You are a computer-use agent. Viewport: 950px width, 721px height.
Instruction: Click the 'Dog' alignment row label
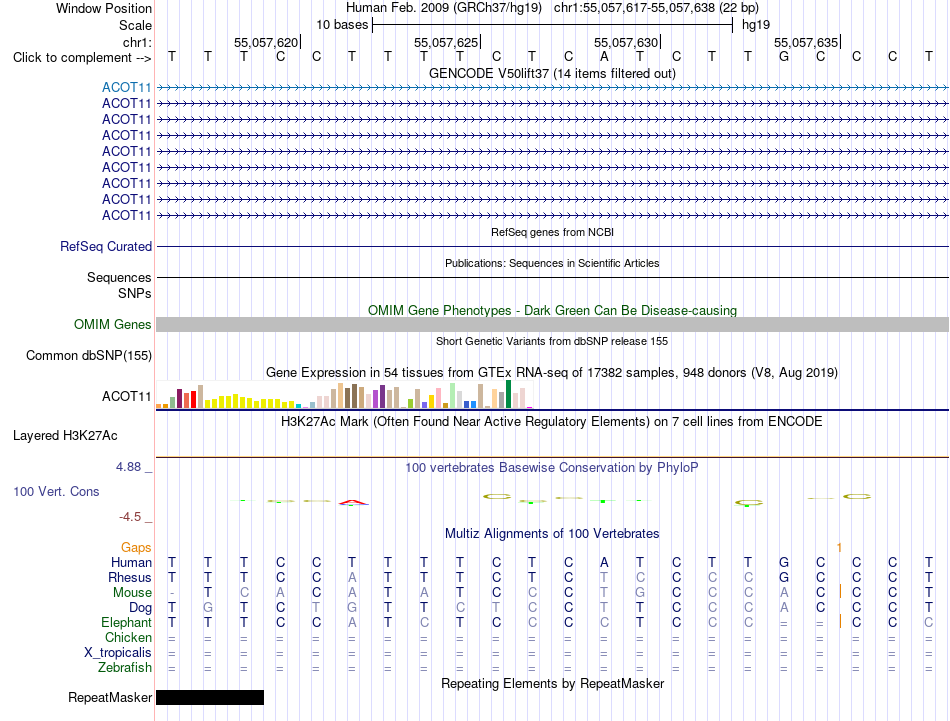click(140, 608)
